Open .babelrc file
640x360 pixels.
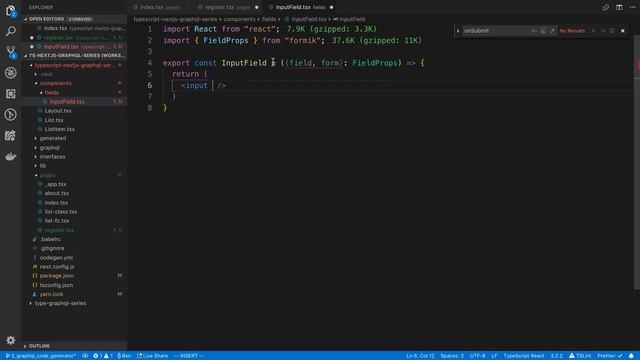coord(74,239)
